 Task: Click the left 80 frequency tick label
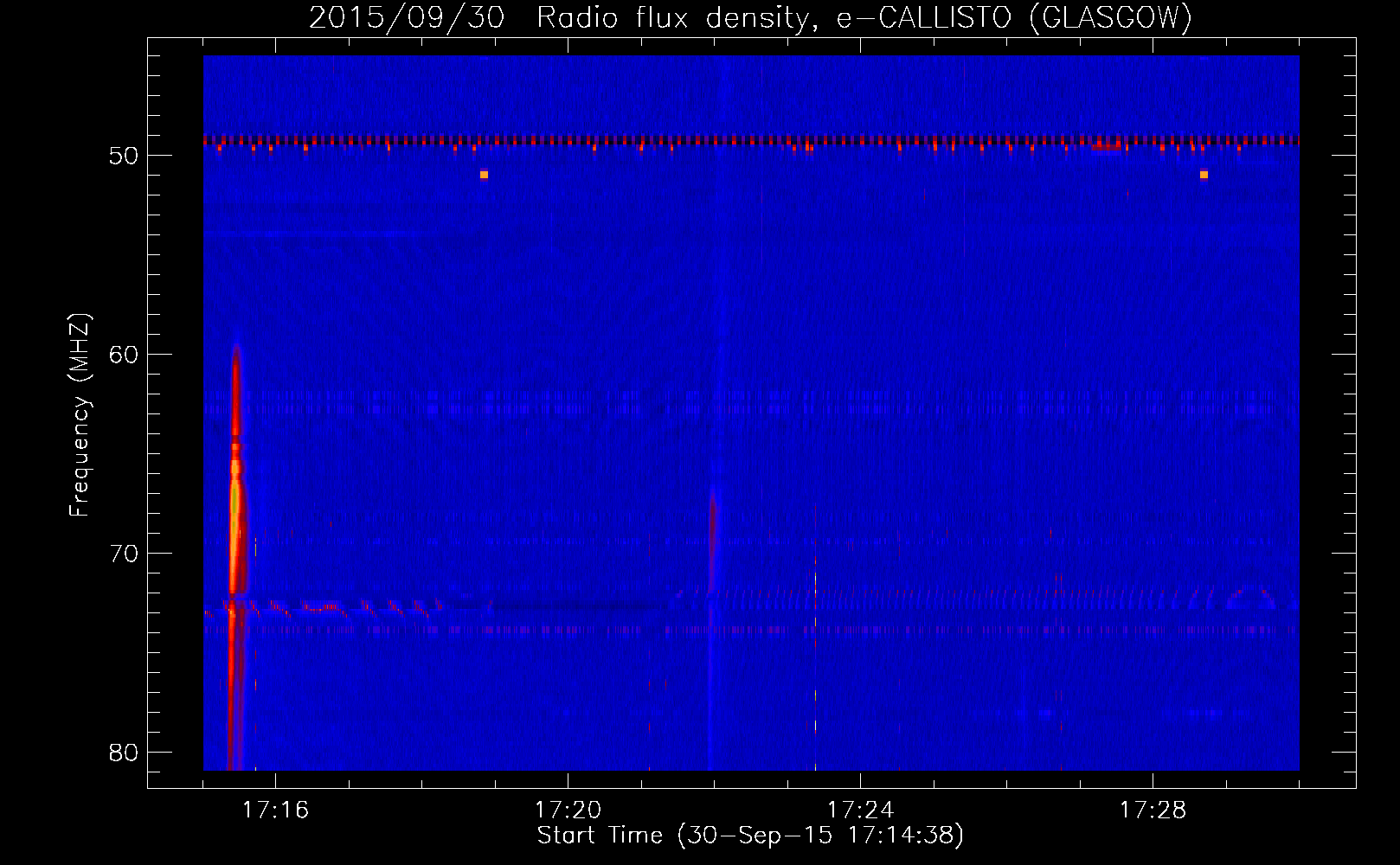coord(124,753)
